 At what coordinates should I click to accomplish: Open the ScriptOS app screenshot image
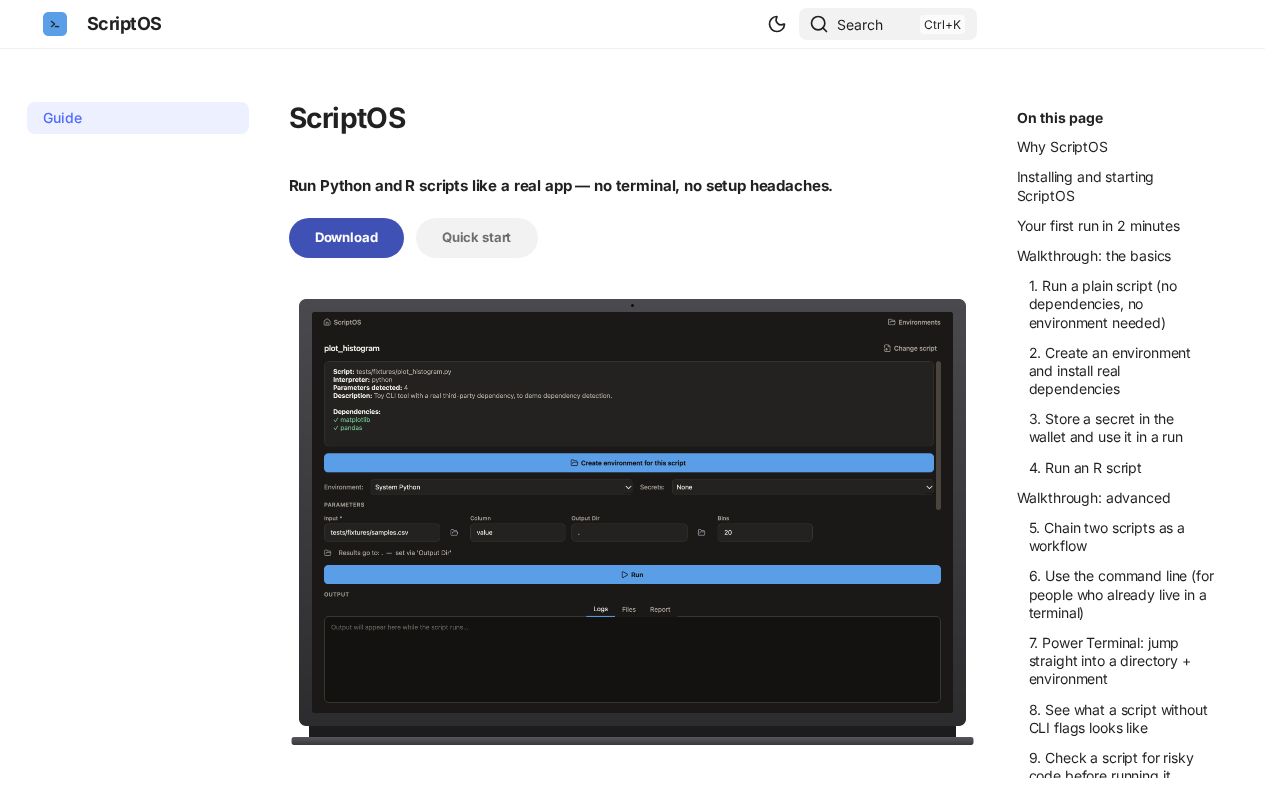[632, 522]
